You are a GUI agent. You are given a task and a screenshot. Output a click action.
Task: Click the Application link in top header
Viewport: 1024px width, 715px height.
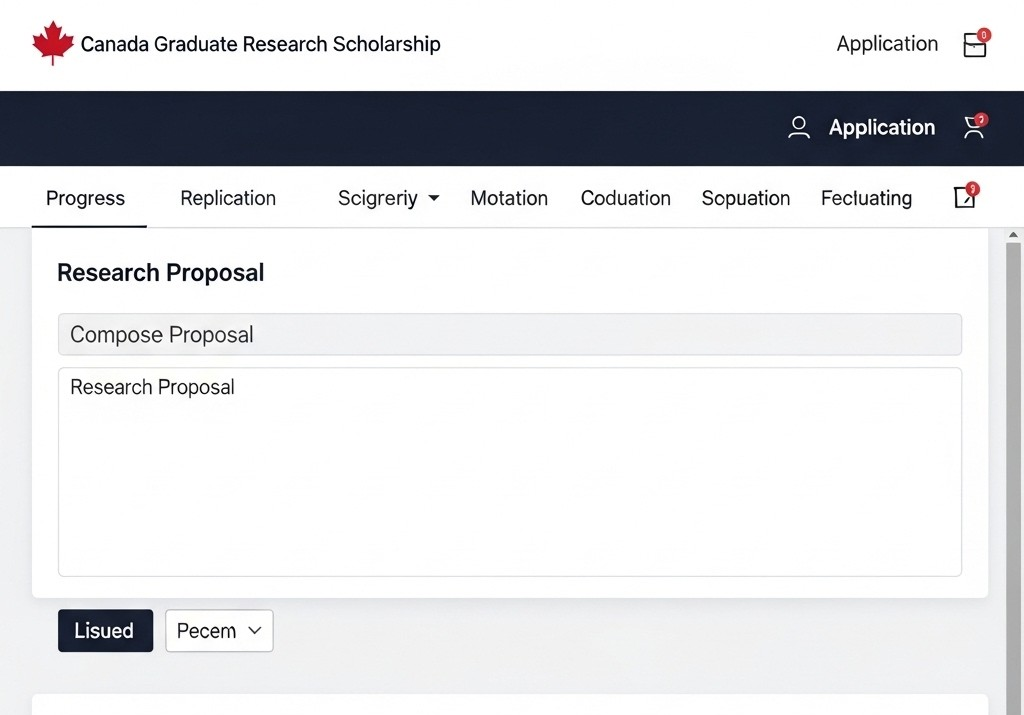[887, 44]
